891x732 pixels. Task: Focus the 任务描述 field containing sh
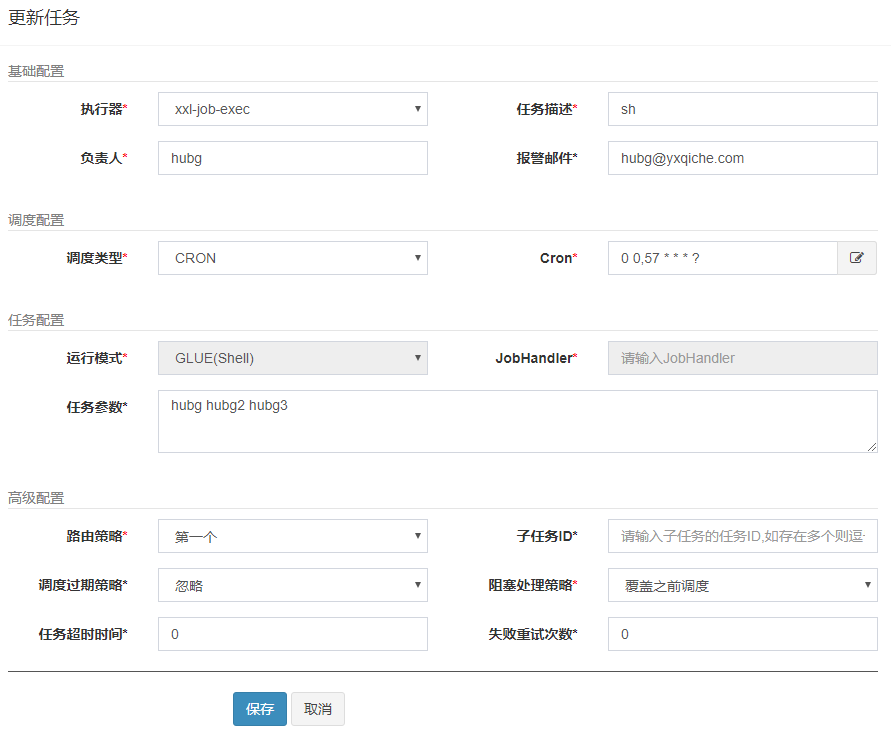(743, 109)
